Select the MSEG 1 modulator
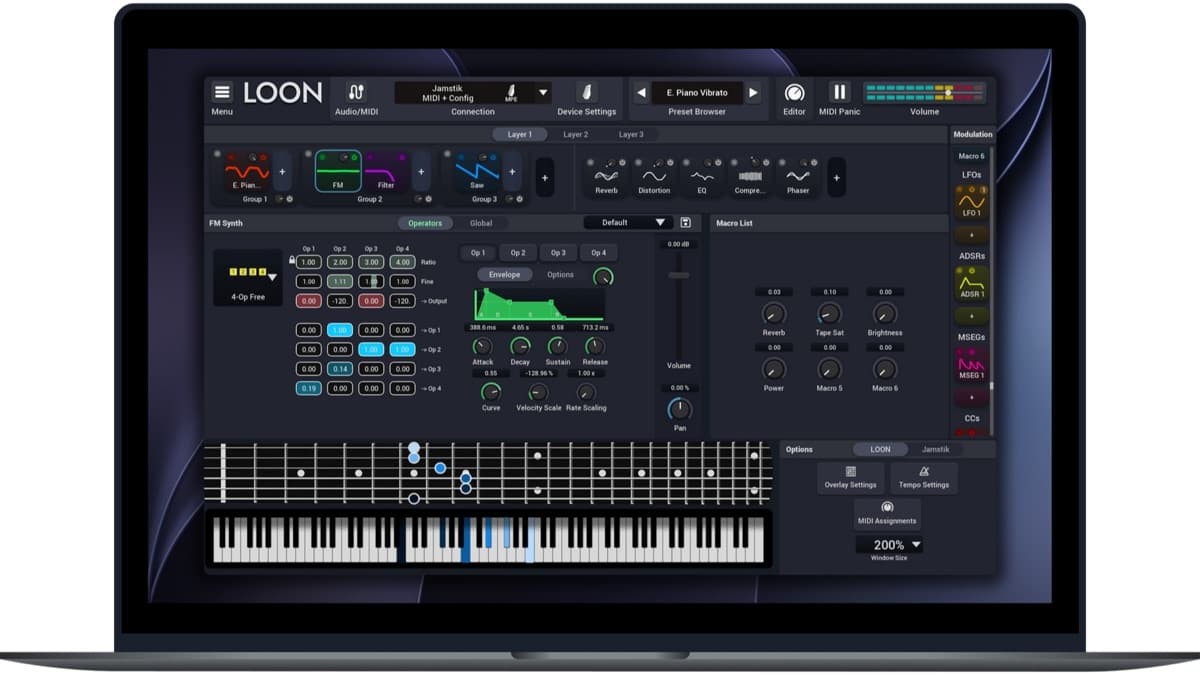This screenshot has width=1200, height=675. (x=972, y=364)
